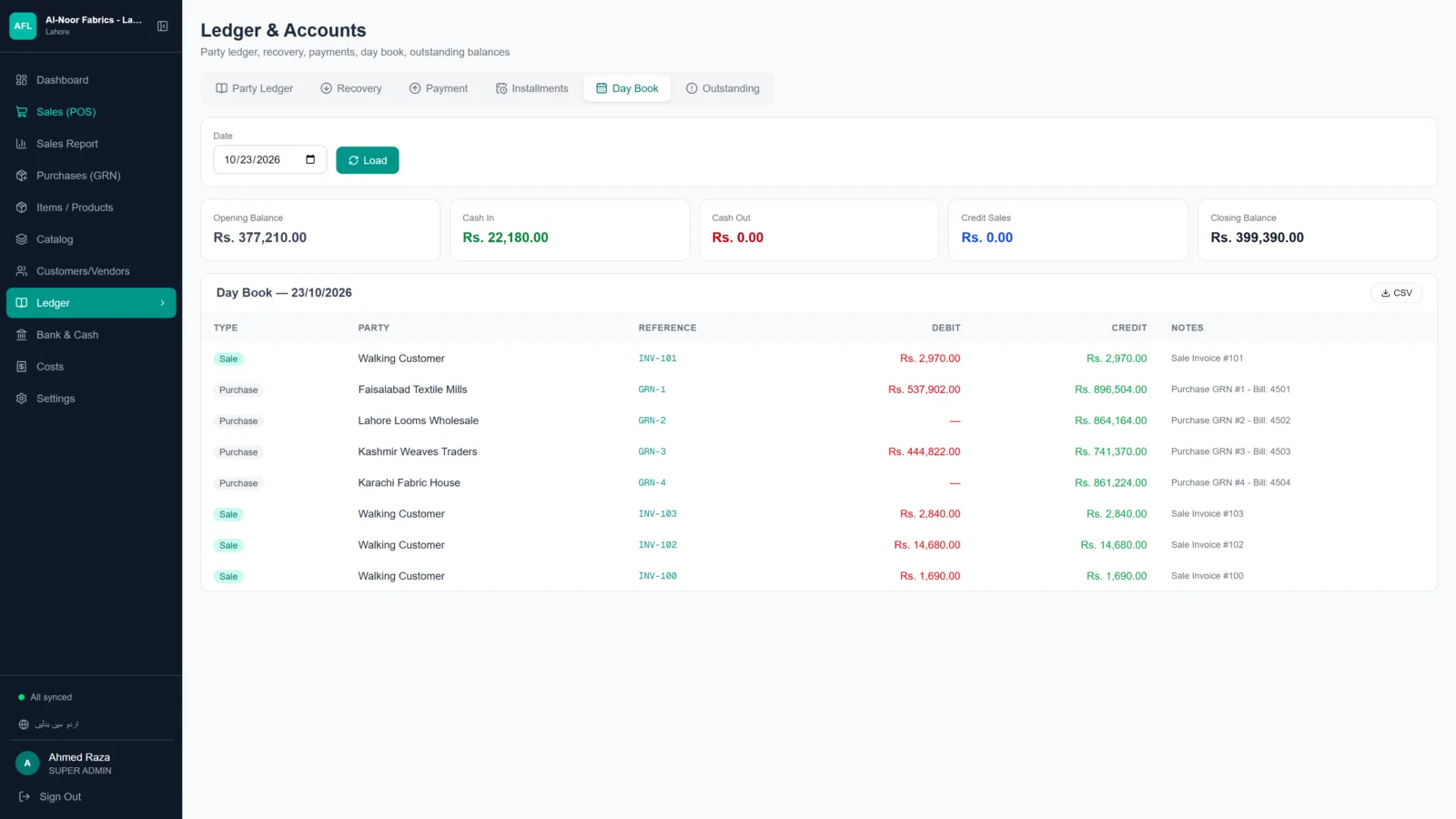This screenshot has width=1456, height=819.
Task: Click the AFL logo badge
Action: click(23, 25)
